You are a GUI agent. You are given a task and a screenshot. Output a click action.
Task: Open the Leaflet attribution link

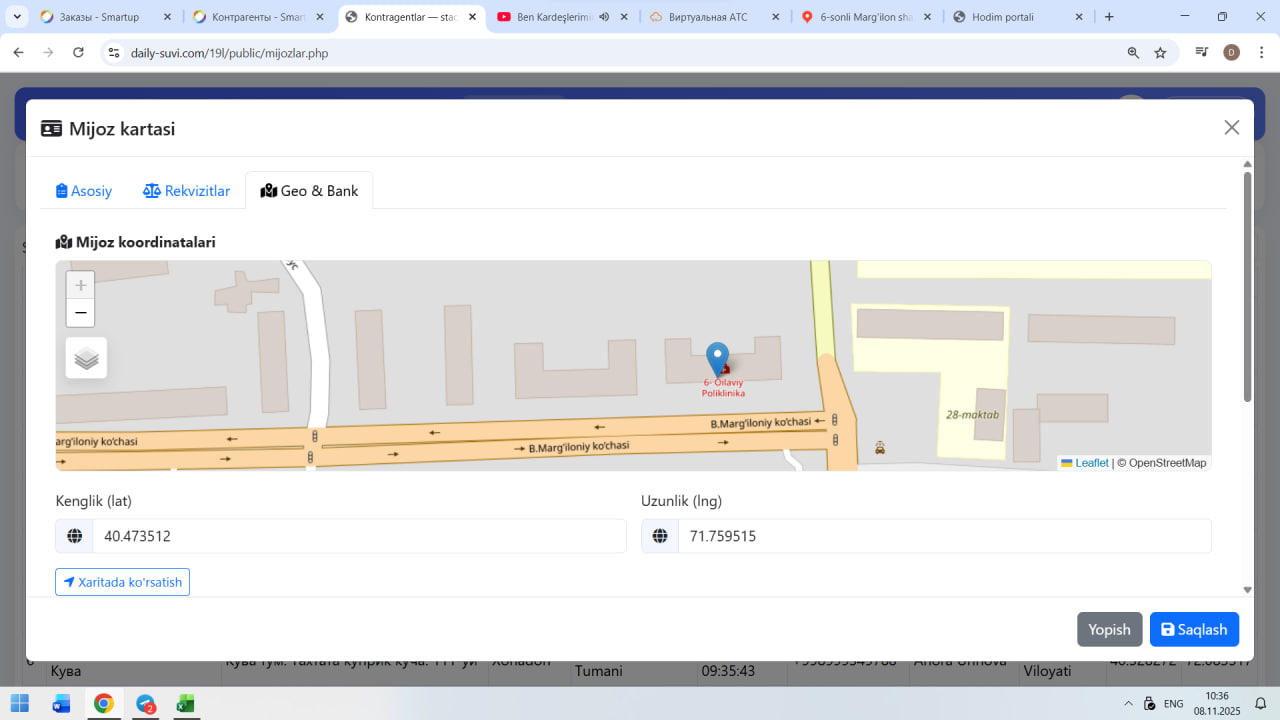coord(1091,463)
